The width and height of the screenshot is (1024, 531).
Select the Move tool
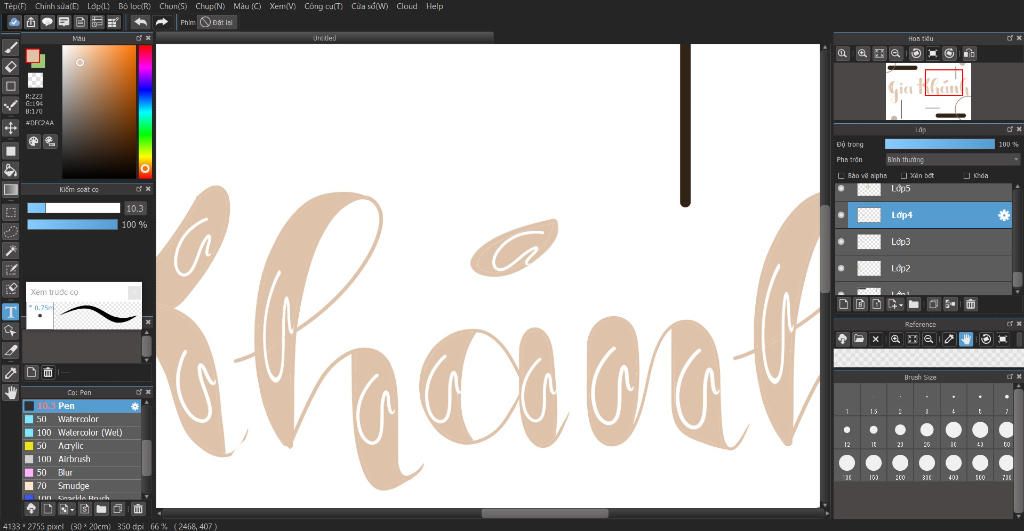pyautogui.click(x=10, y=127)
